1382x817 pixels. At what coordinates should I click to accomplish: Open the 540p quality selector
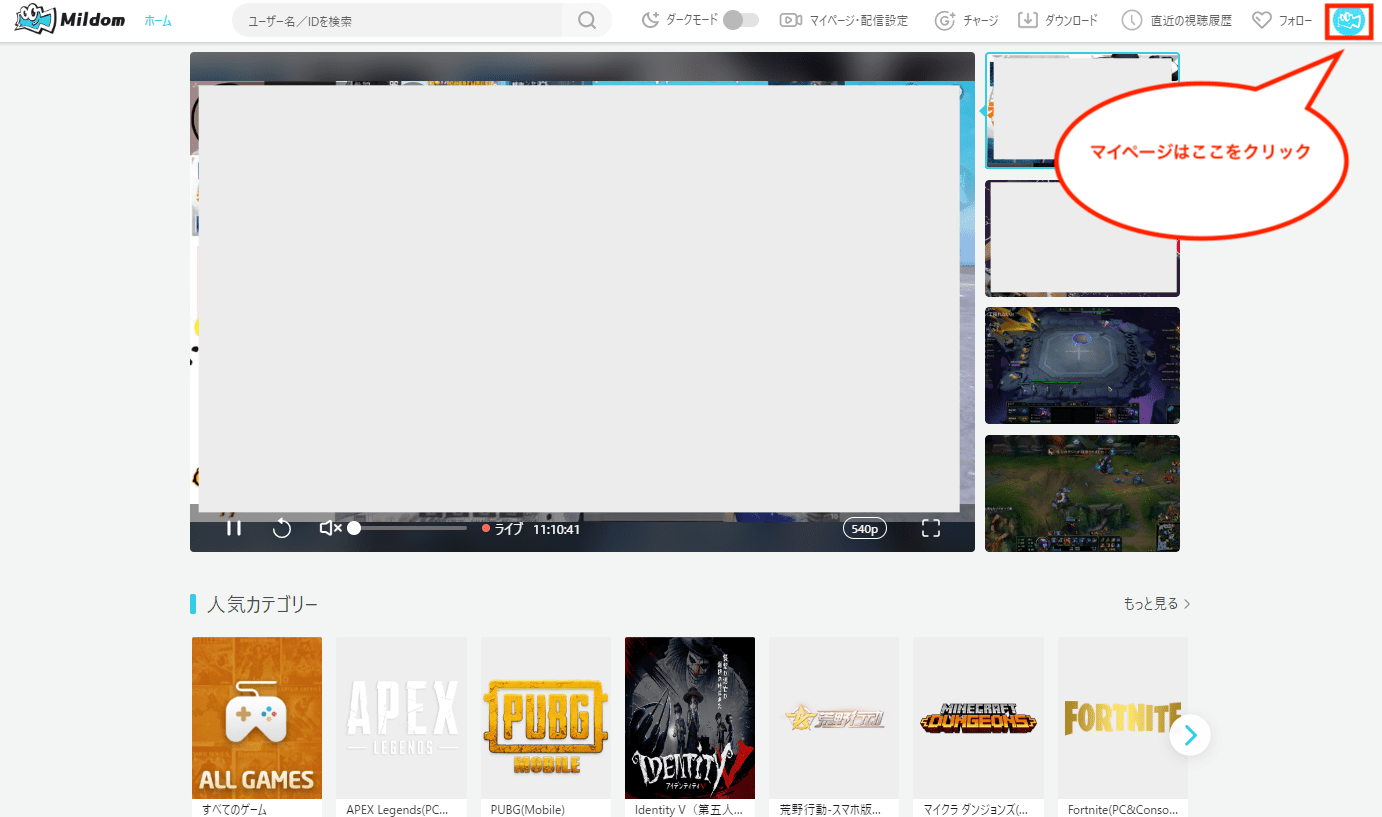pyautogui.click(x=865, y=528)
